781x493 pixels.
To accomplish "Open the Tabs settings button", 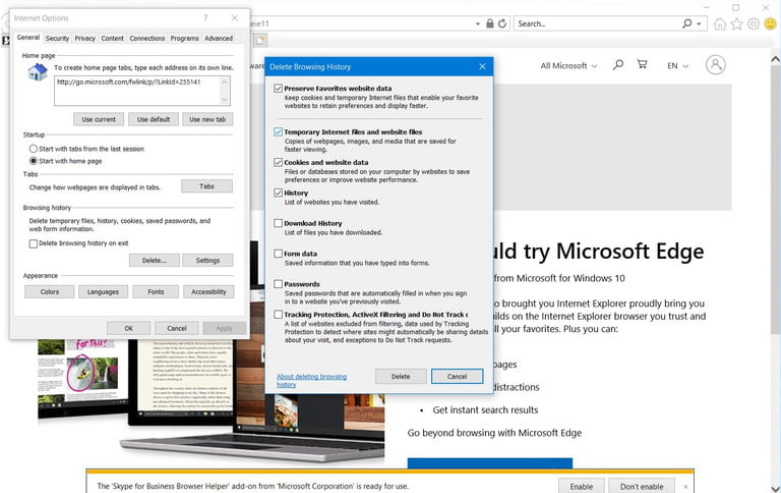I will pyautogui.click(x=207, y=186).
